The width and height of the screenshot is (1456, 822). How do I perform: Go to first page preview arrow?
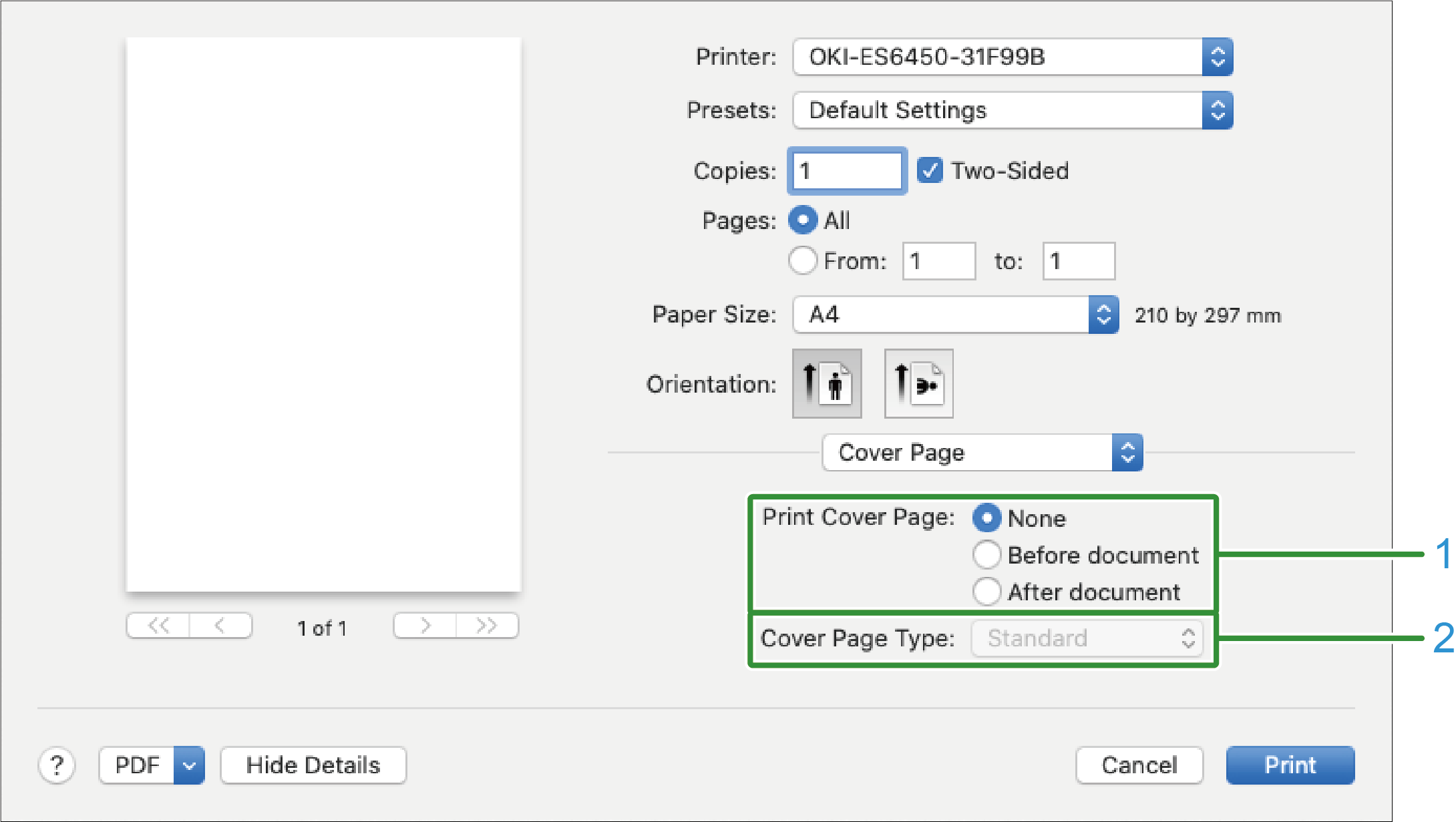click(158, 626)
